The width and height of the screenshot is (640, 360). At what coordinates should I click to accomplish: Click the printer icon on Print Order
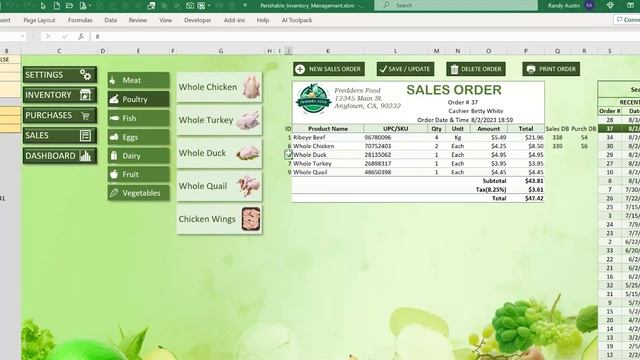pyautogui.click(x=531, y=69)
